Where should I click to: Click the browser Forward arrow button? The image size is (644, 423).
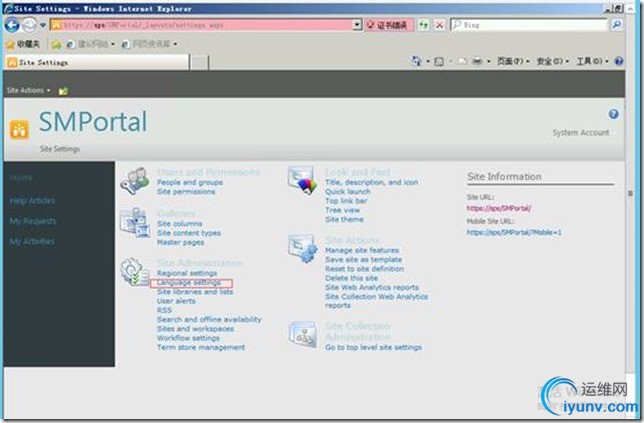(x=29, y=25)
